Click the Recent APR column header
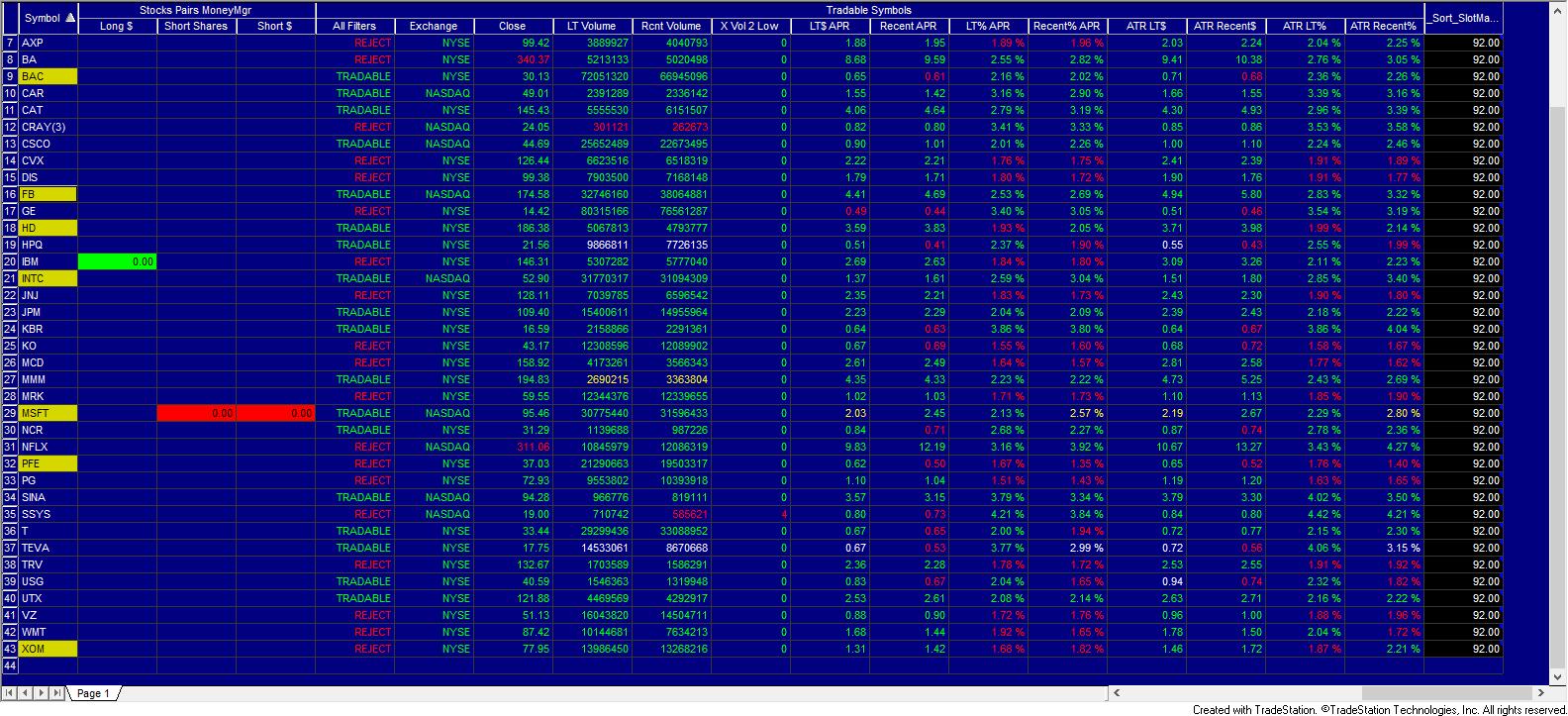Screen dimensions: 1568x716 [909, 26]
